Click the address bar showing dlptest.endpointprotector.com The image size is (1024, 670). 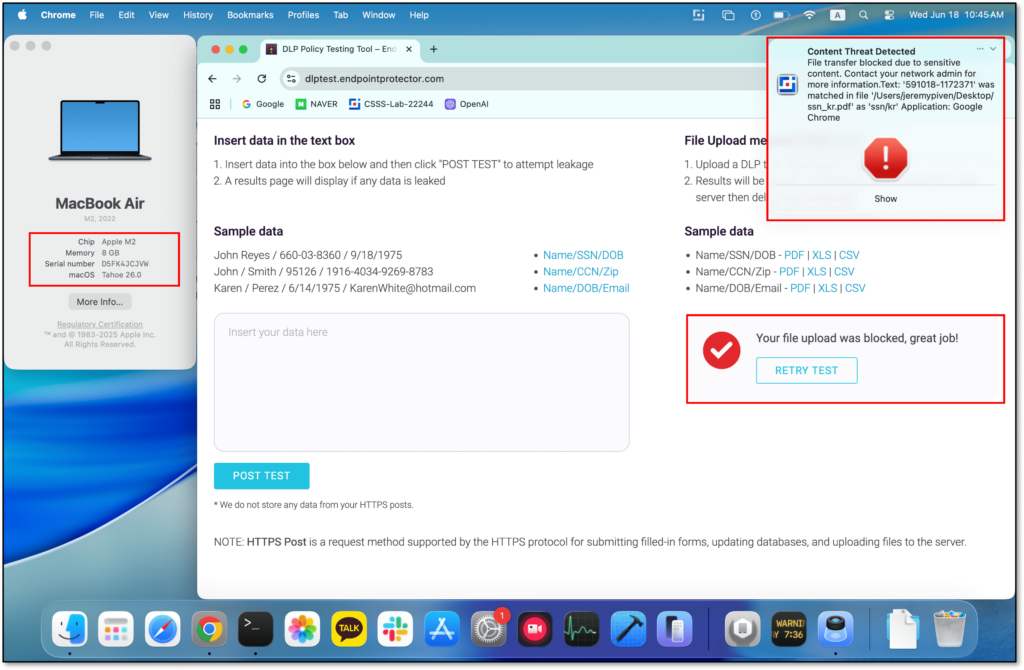pyautogui.click(x=522, y=78)
